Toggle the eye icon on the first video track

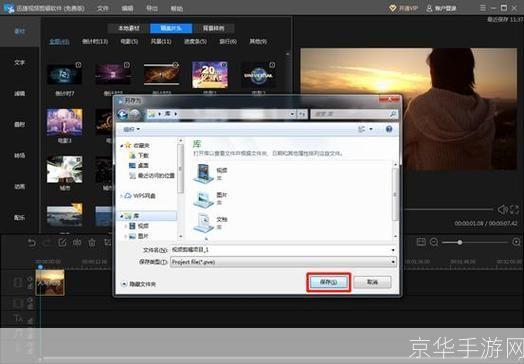(x=30, y=278)
